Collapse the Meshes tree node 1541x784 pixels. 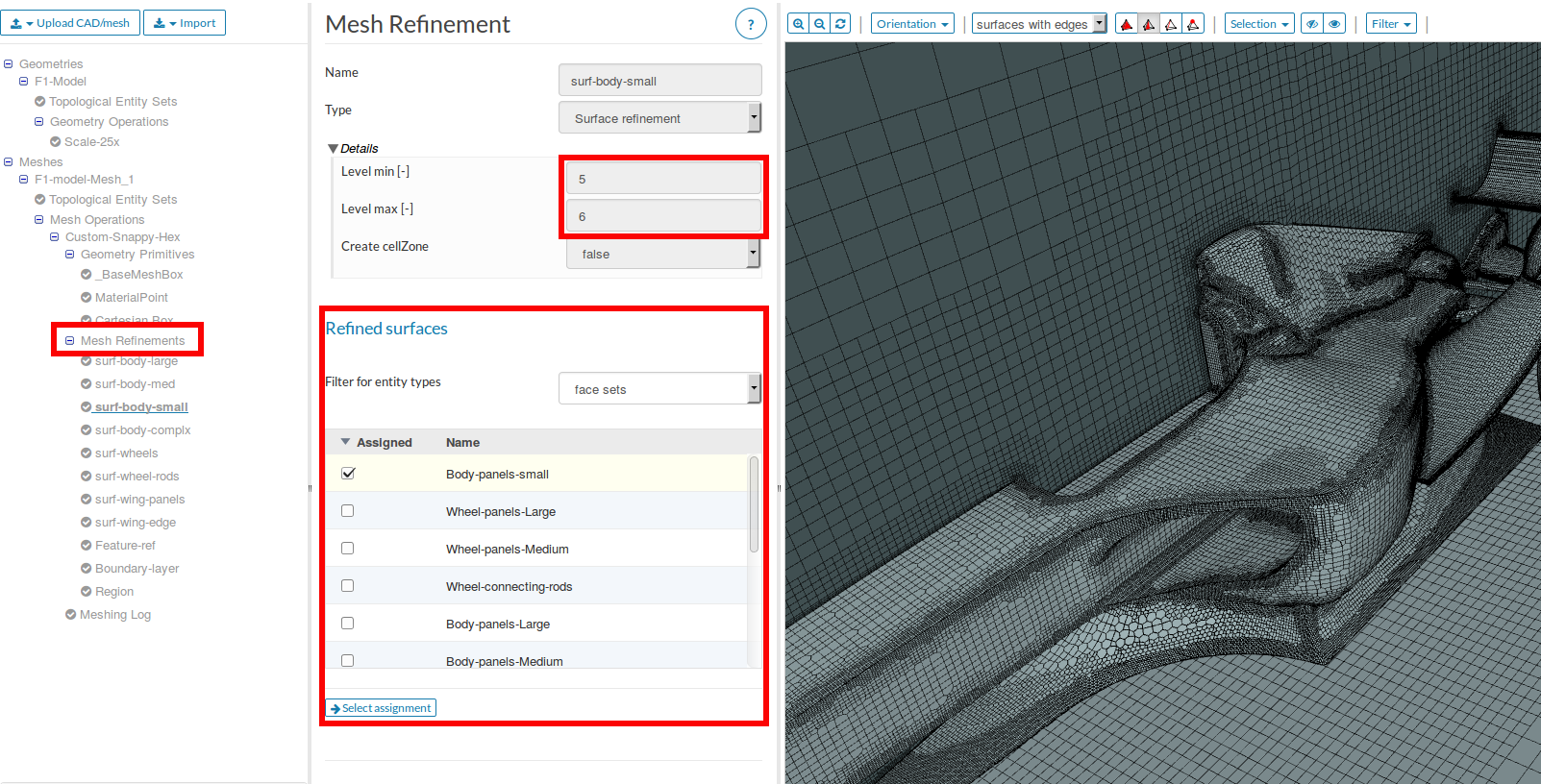click(9, 162)
